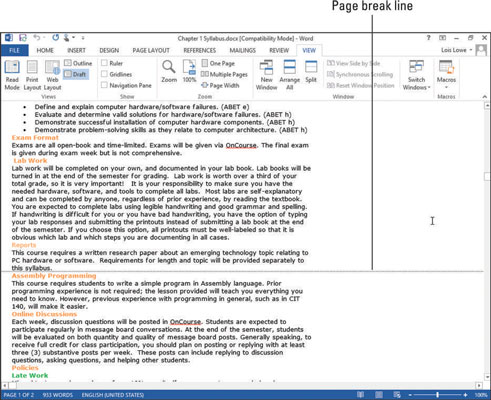Click horizontal scrollbar right arrow
Image resolution: width=491 pixels, height=400 pixels.
point(479,385)
